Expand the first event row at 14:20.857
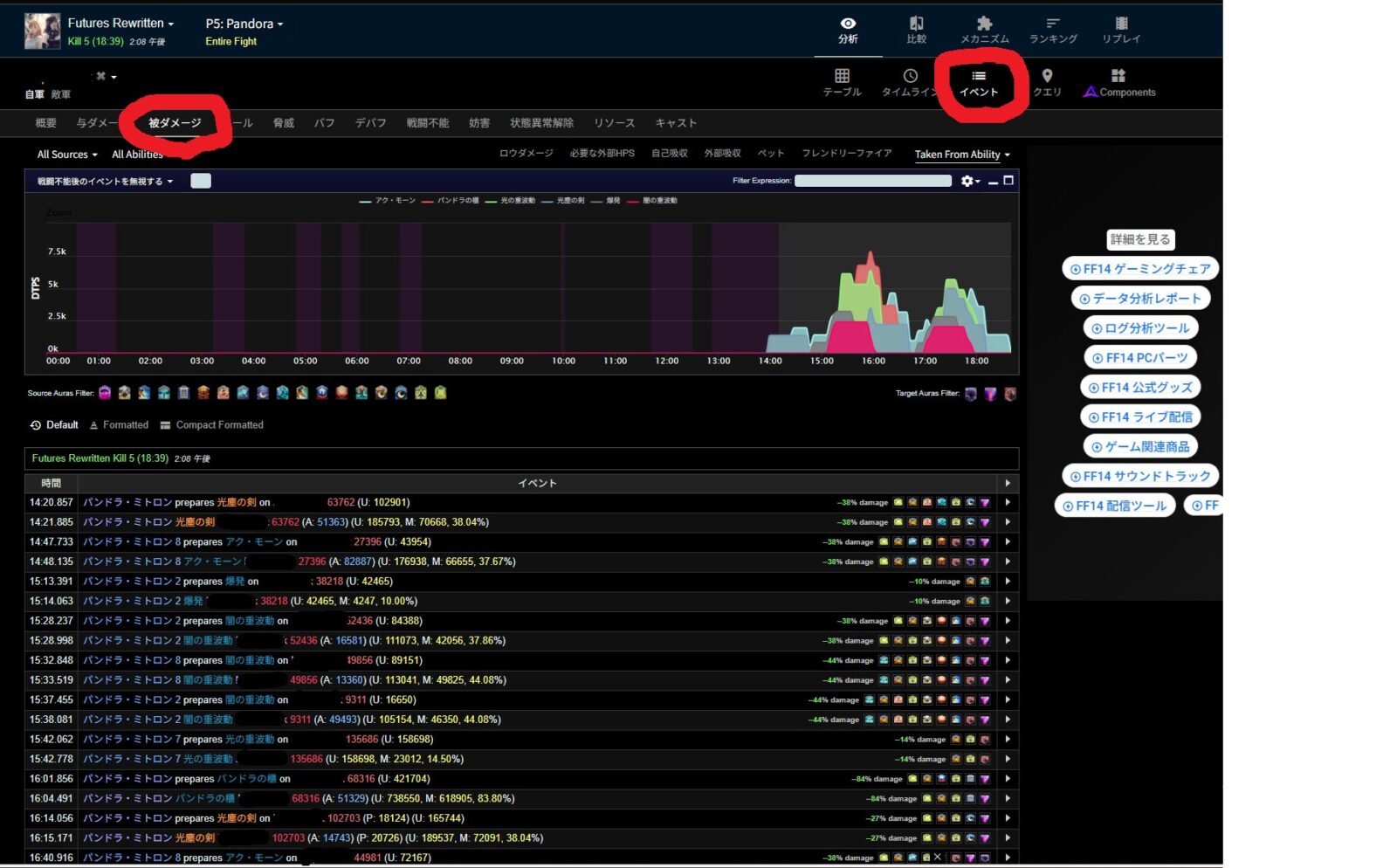 [x=1008, y=502]
